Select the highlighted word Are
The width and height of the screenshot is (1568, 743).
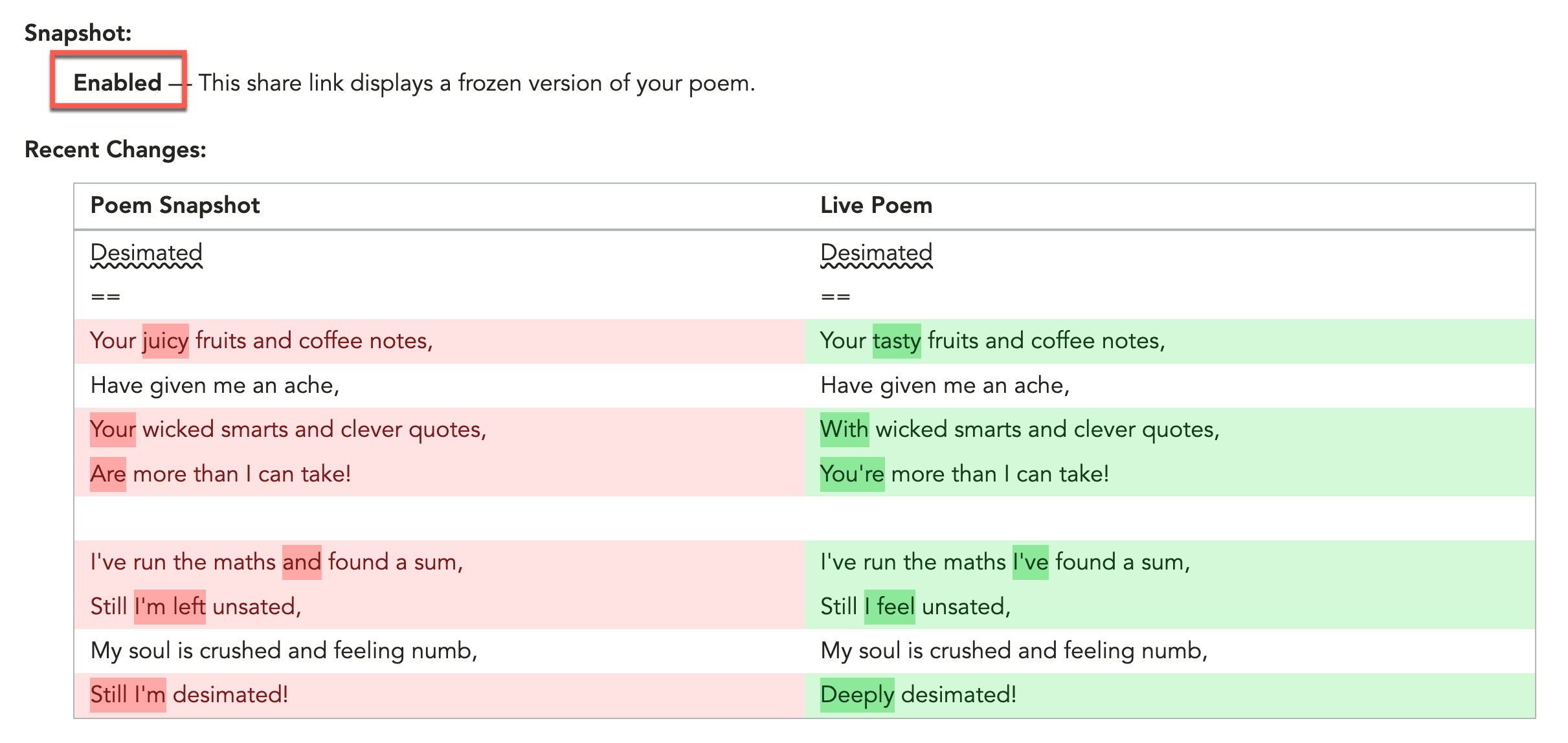click(107, 474)
